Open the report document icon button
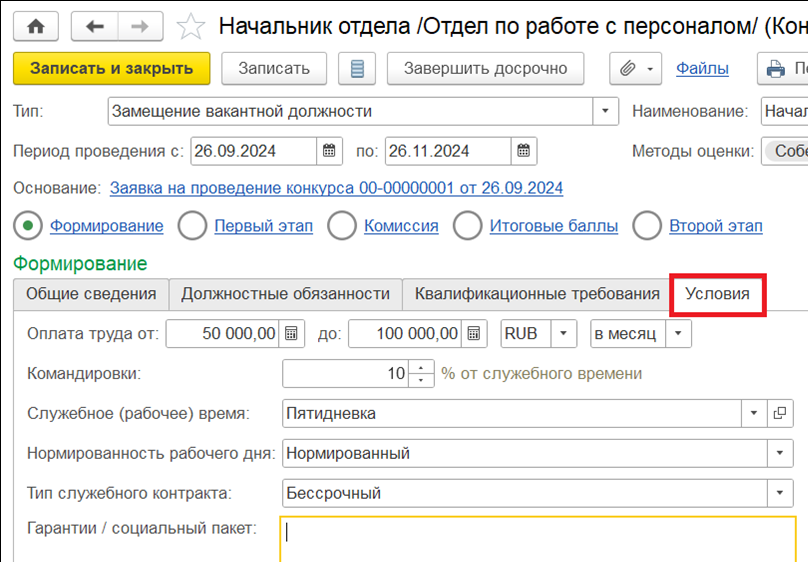The width and height of the screenshot is (808, 562). (357, 69)
